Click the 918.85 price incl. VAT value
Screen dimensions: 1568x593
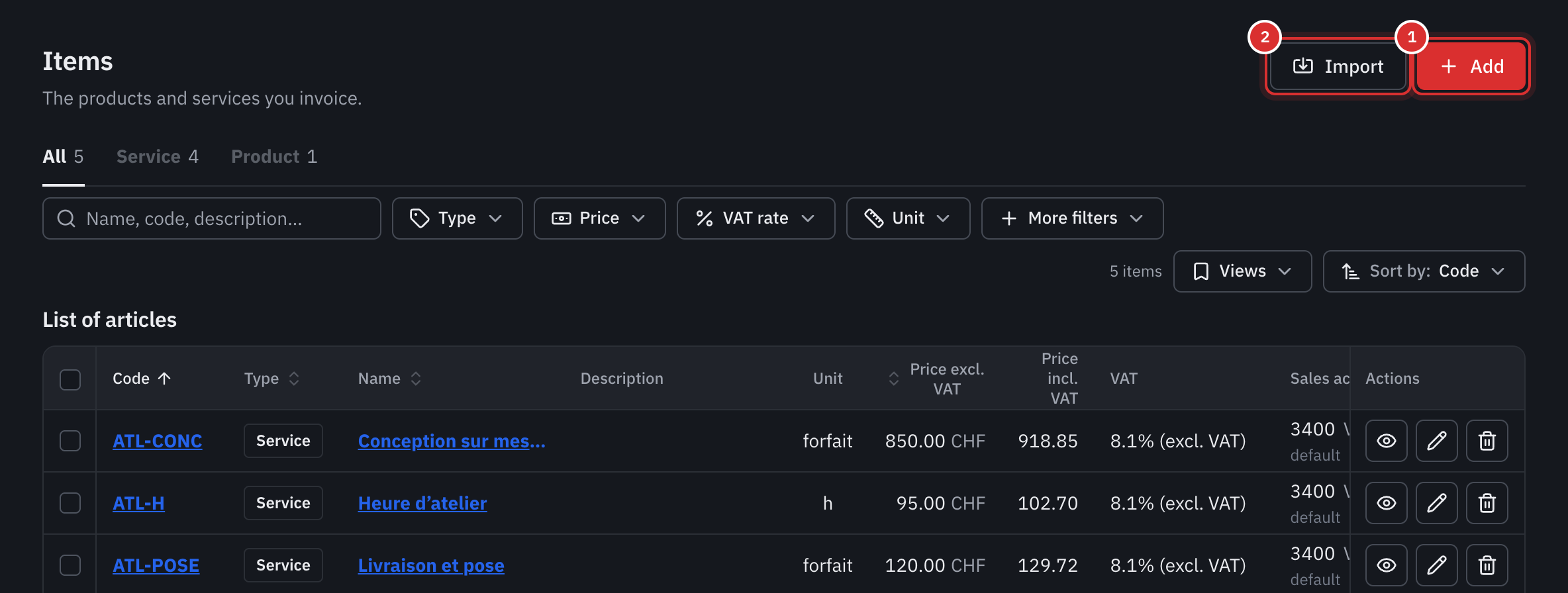coord(1048,441)
